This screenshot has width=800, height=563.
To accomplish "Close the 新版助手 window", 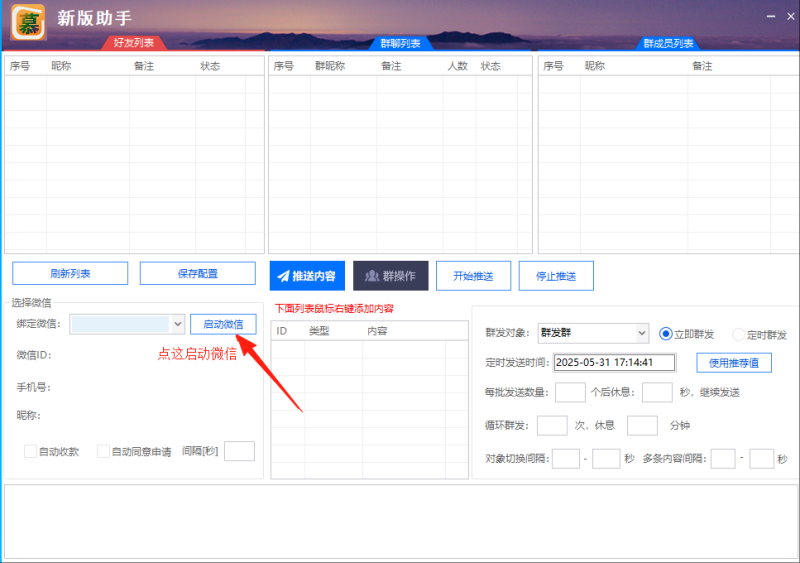I will point(791,17).
